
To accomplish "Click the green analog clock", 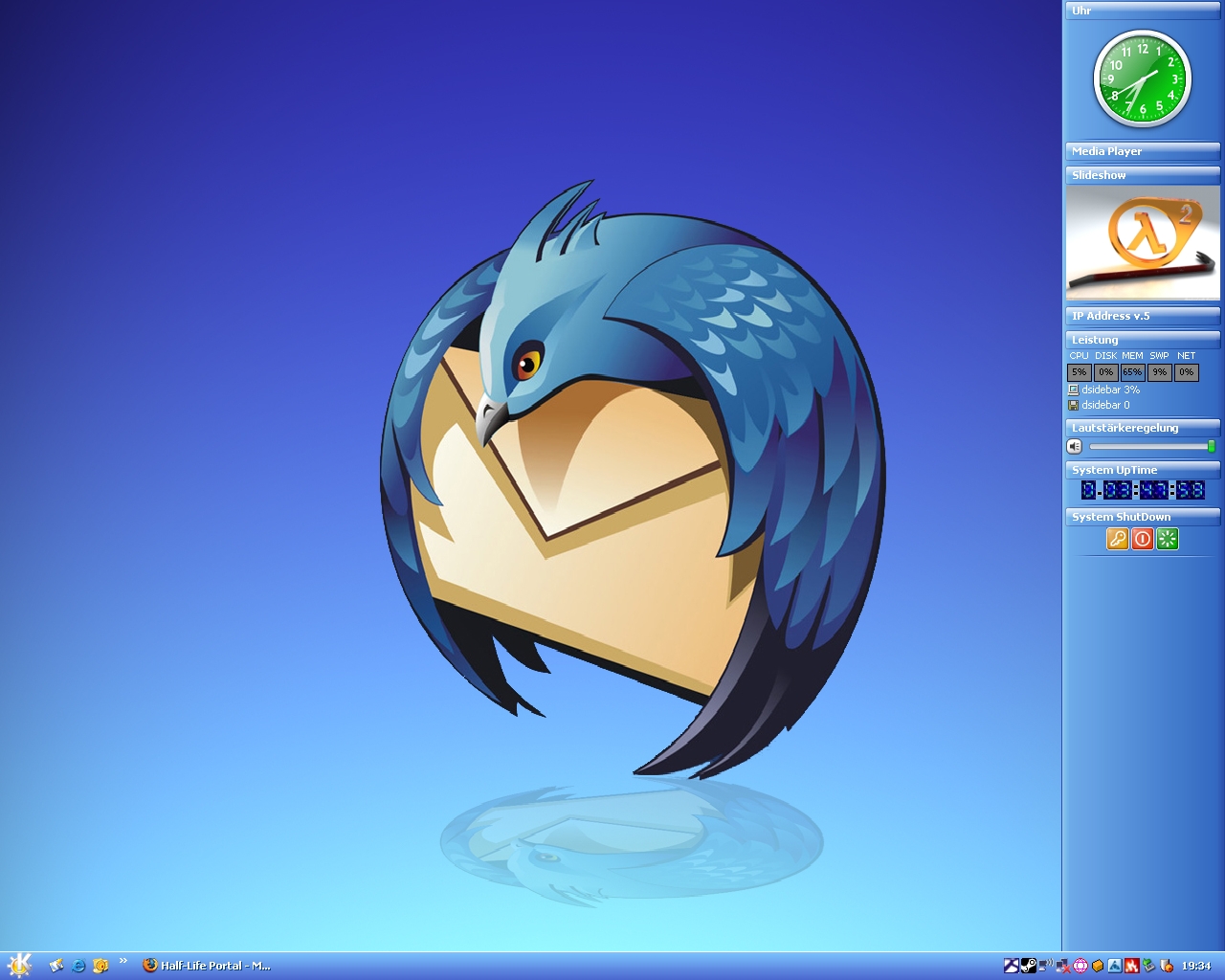I will (1142, 78).
